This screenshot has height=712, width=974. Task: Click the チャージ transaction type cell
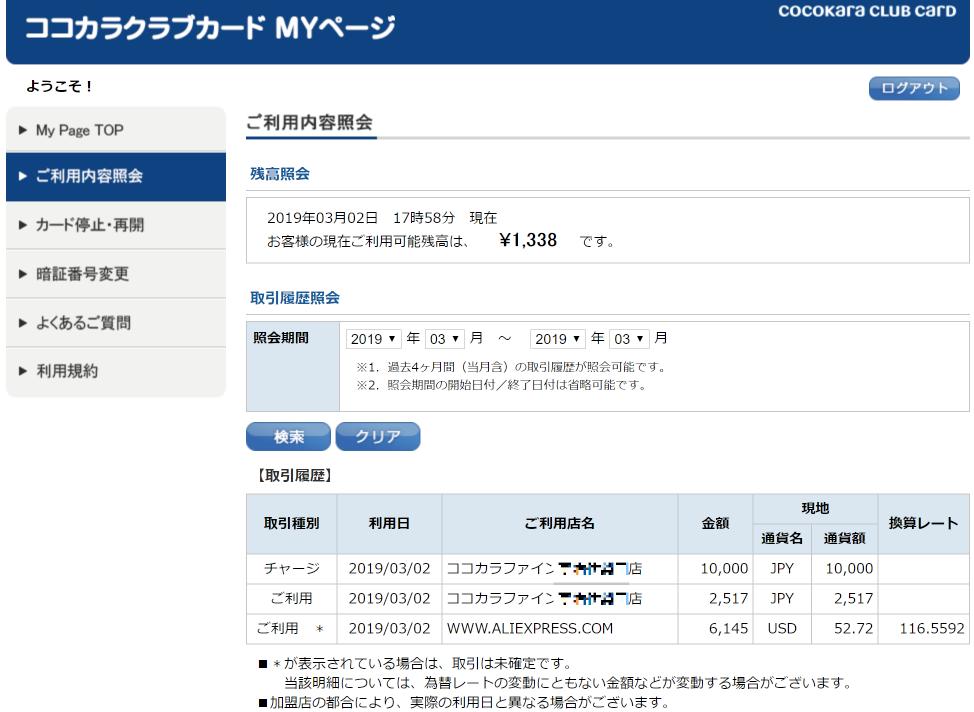pyautogui.click(x=292, y=568)
